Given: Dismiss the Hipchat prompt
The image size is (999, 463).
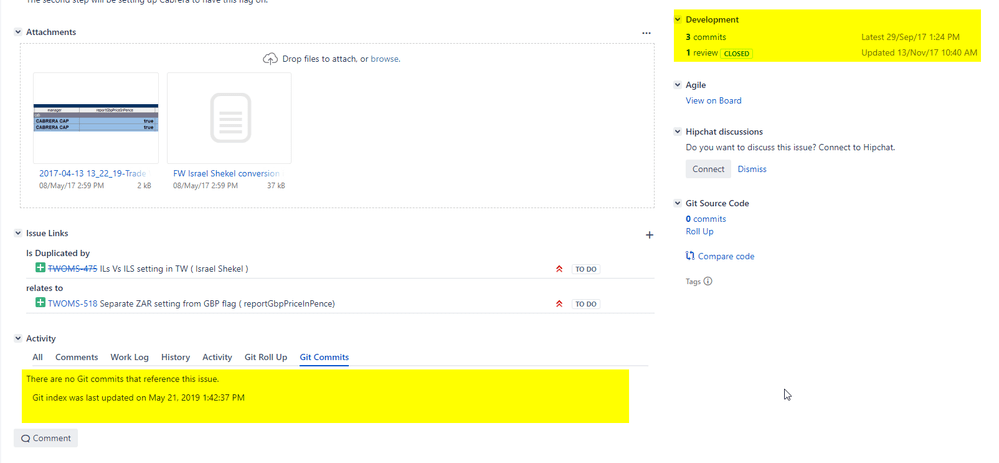Looking at the screenshot, I should coord(752,169).
